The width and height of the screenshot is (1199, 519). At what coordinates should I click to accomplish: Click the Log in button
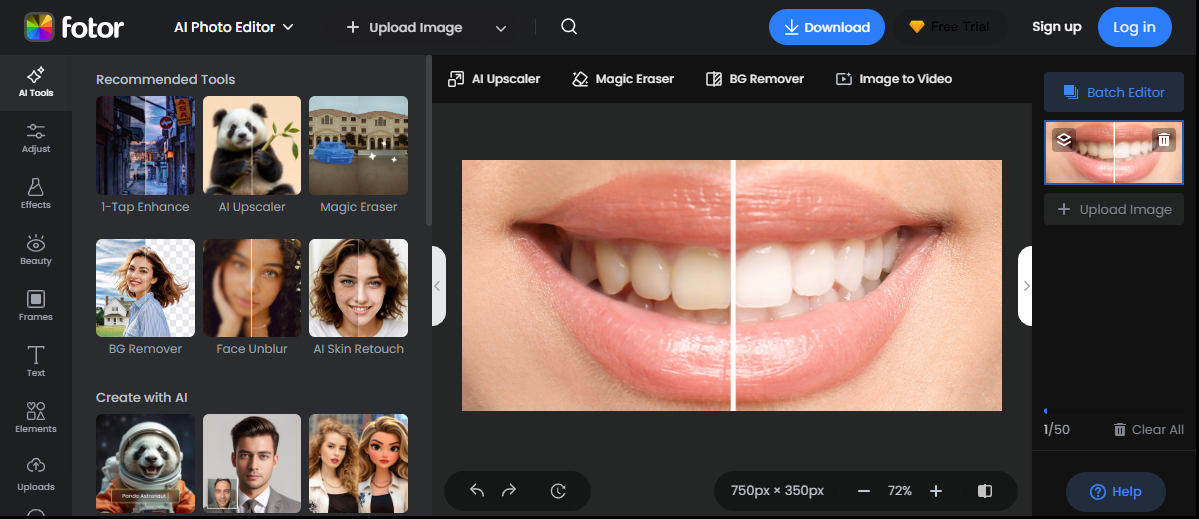(1134, 27)
